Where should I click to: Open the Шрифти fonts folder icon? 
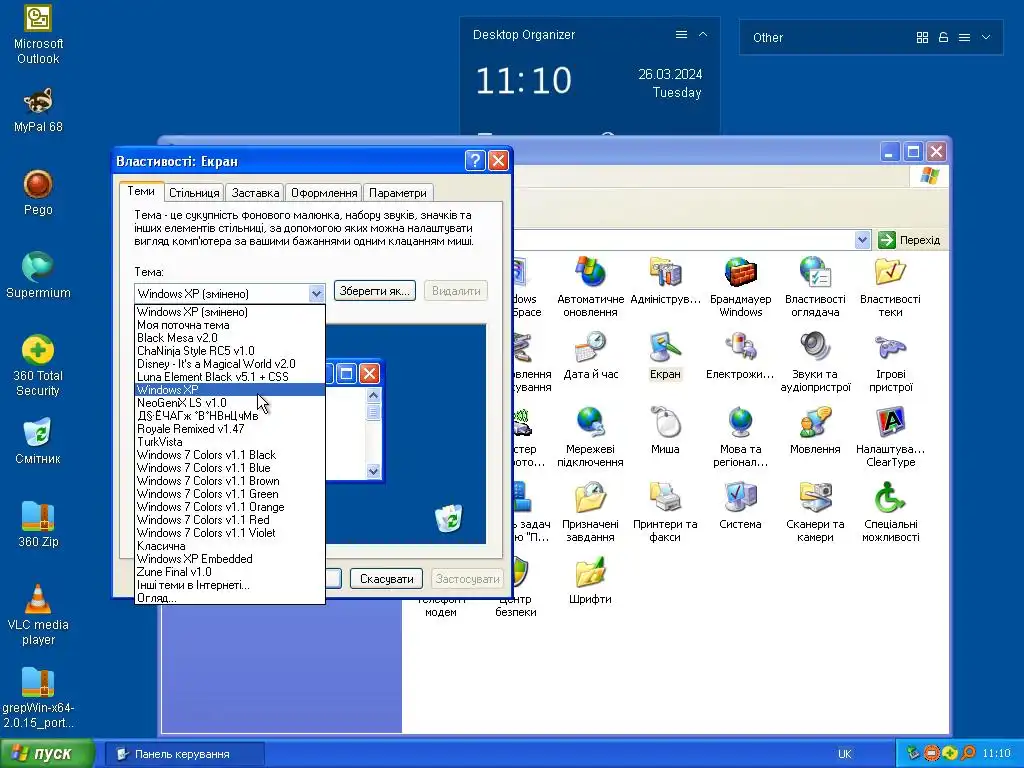coord(590,581)
